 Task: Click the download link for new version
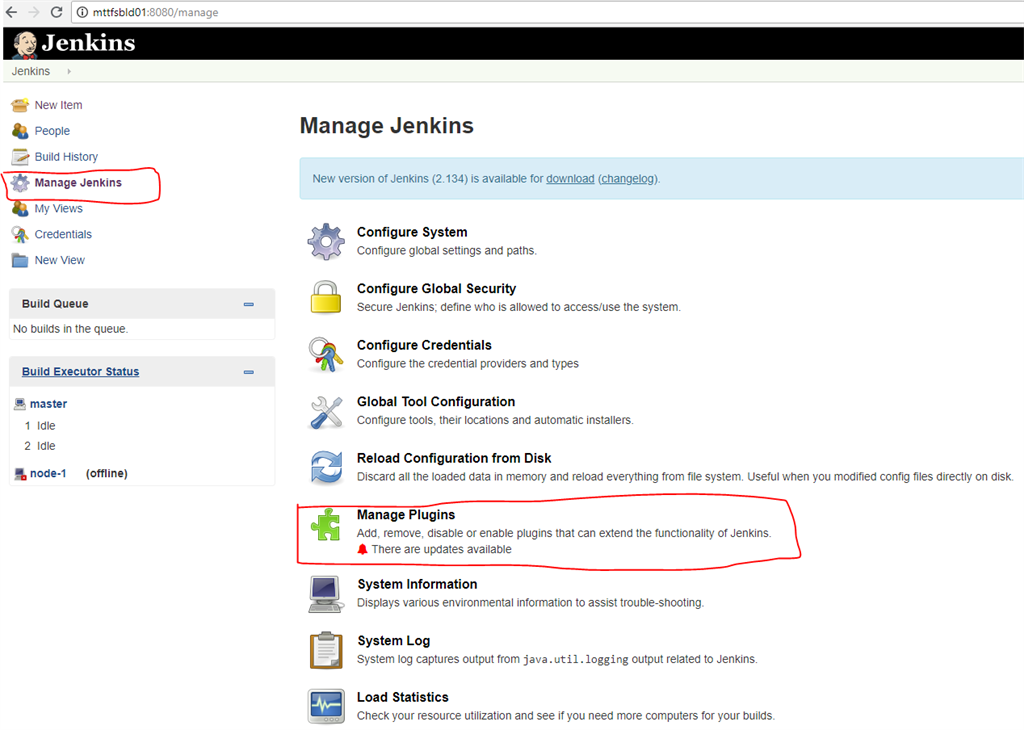[x=570, y=179]
